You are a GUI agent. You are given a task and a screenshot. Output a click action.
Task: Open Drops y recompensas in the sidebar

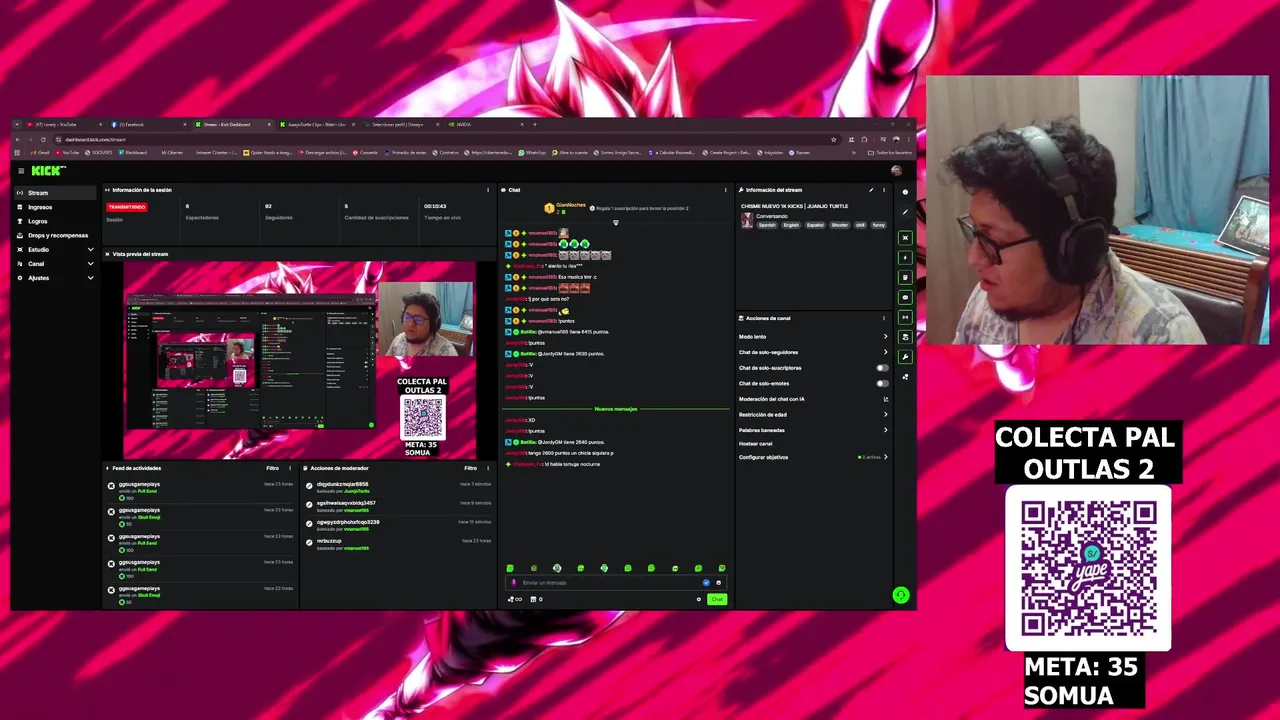click(55, 235)
